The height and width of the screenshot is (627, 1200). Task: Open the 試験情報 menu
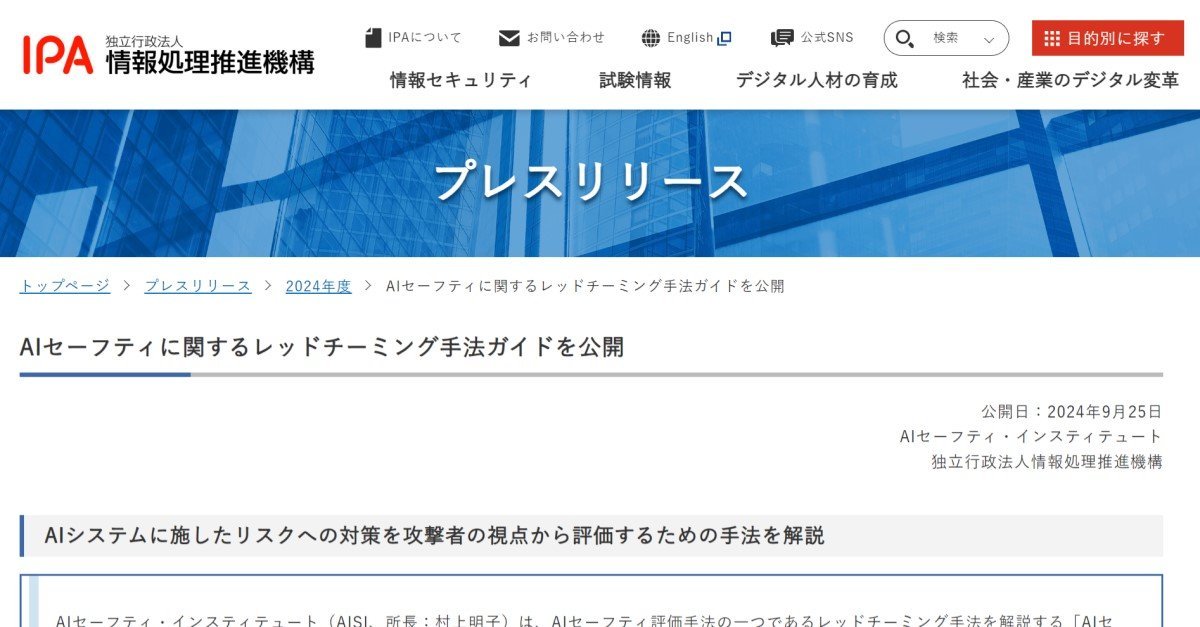point(635,80)
